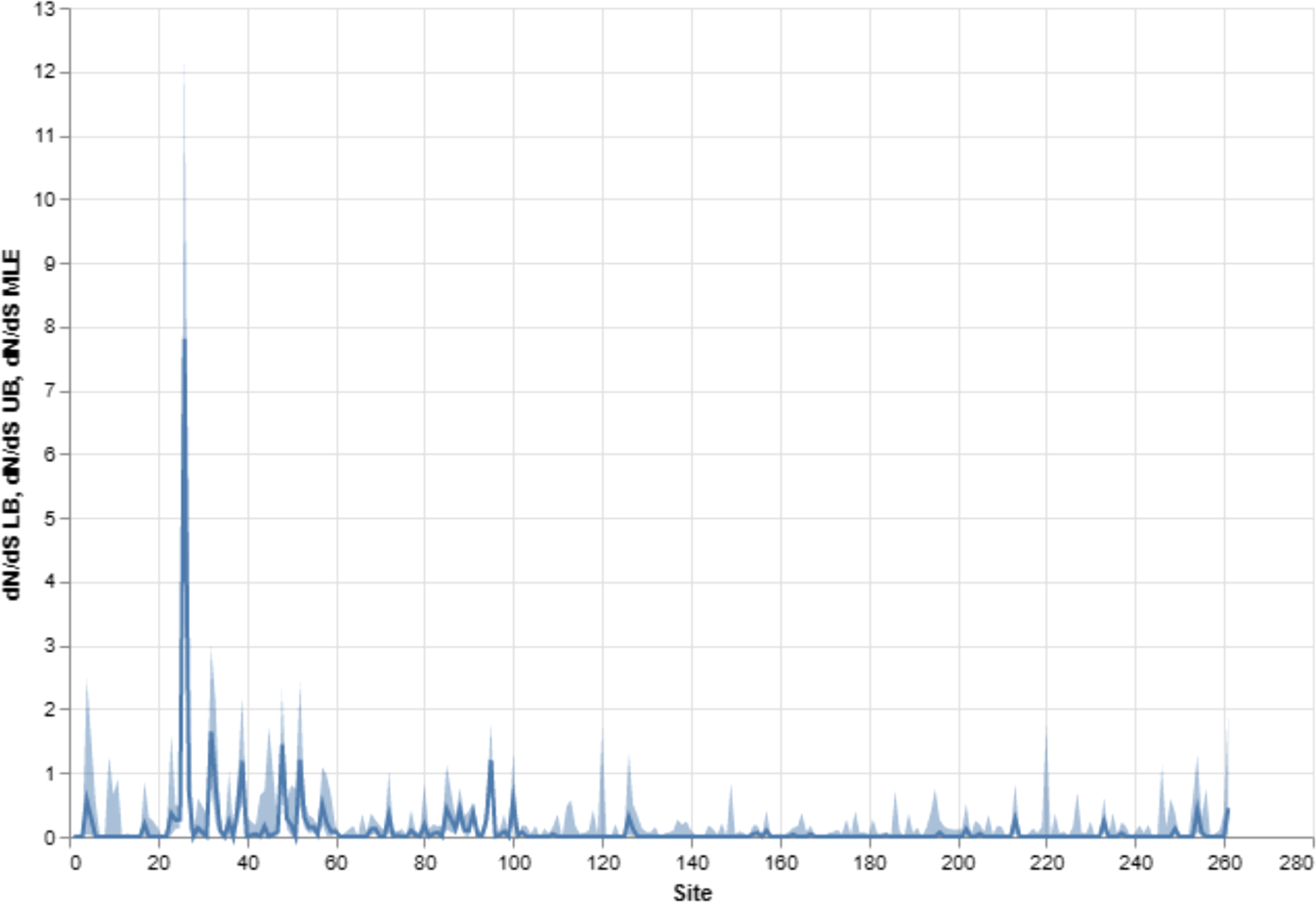
Task: Click the Site axis label "80"
Action: pos(425,862)
